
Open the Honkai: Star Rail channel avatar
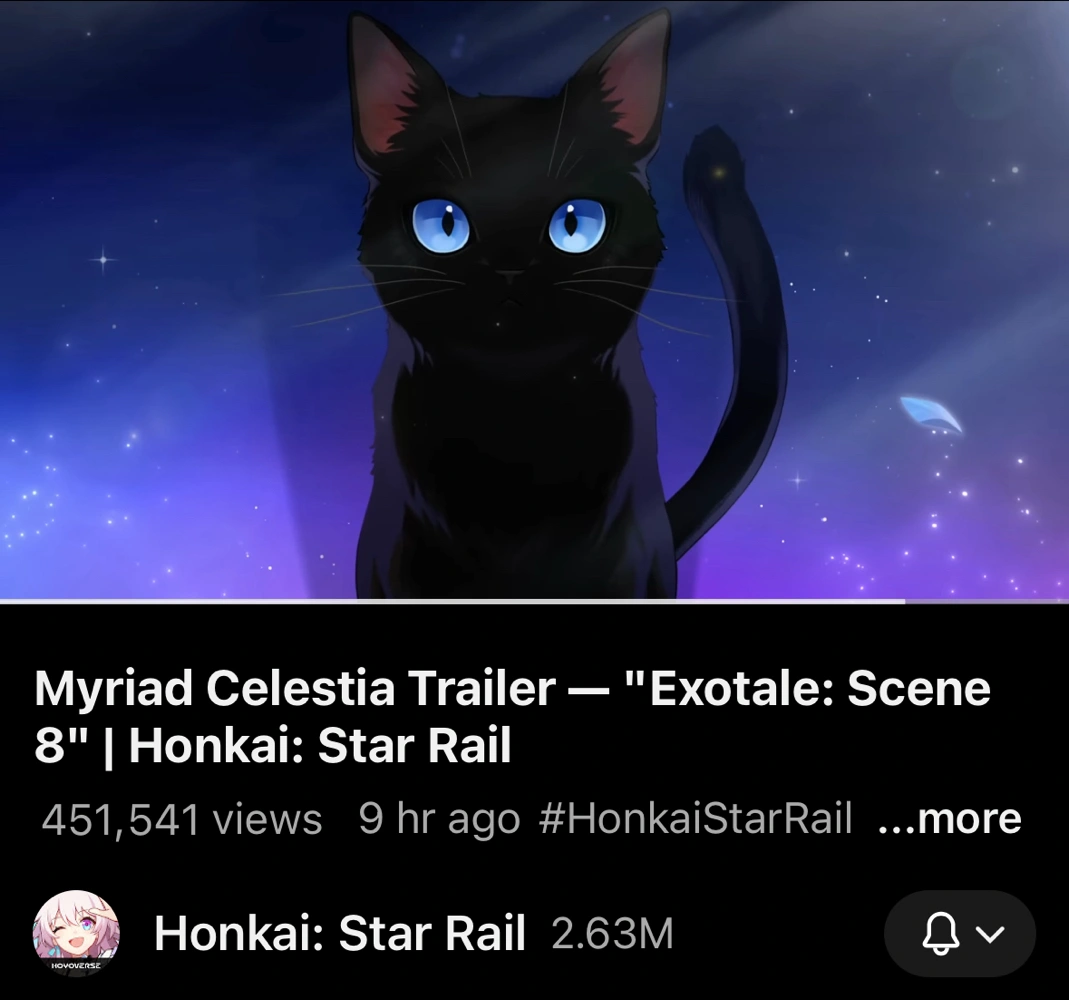[x=76, y=932]
